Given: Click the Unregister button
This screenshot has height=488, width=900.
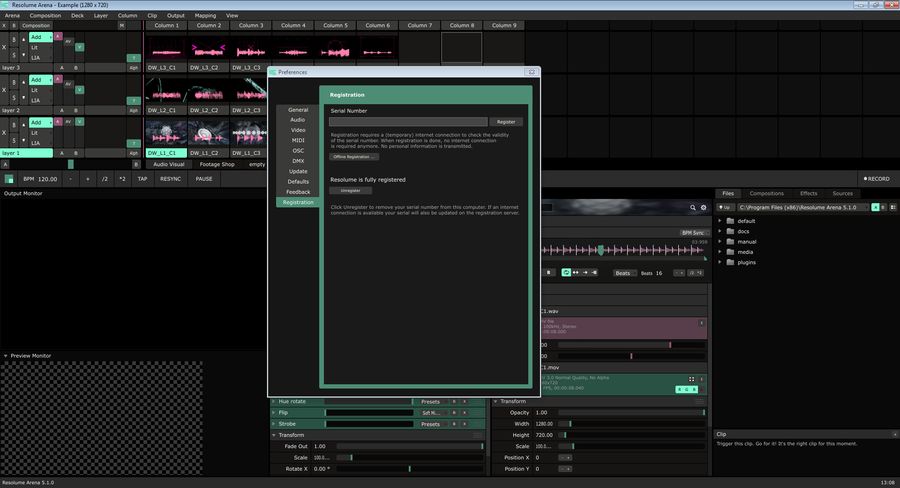Looking at the screenshot, I should point(350,191).
